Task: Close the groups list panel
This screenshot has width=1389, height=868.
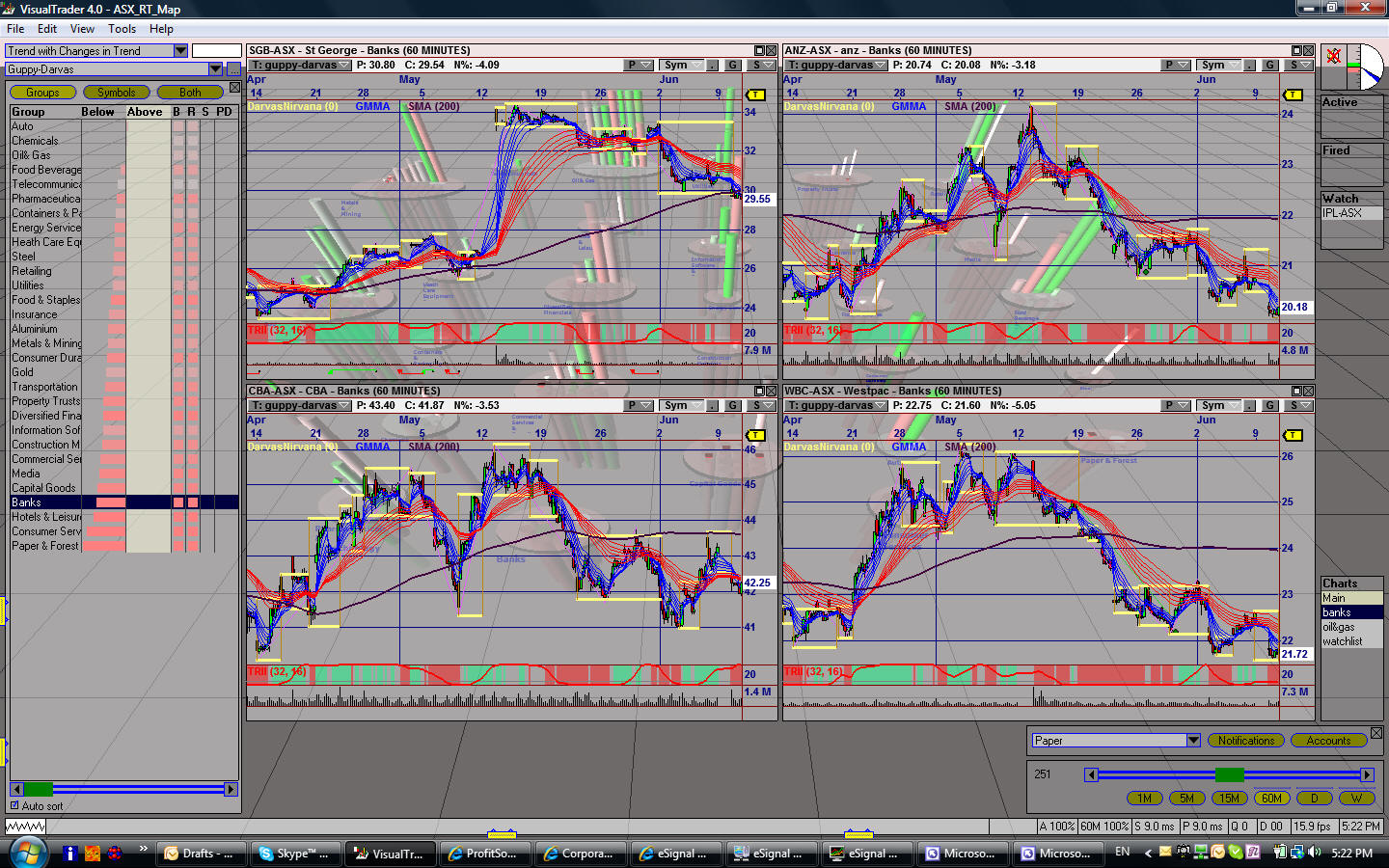Action: coord(233,88)
